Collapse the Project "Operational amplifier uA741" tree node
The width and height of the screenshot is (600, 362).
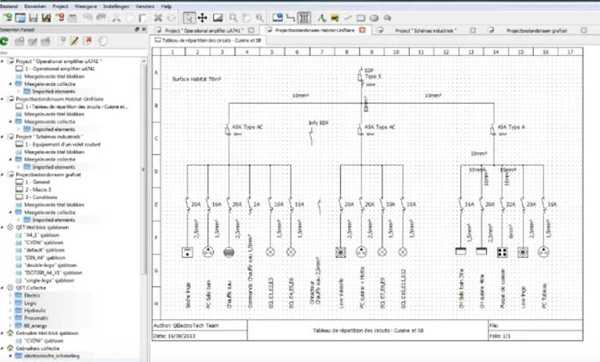3,61
